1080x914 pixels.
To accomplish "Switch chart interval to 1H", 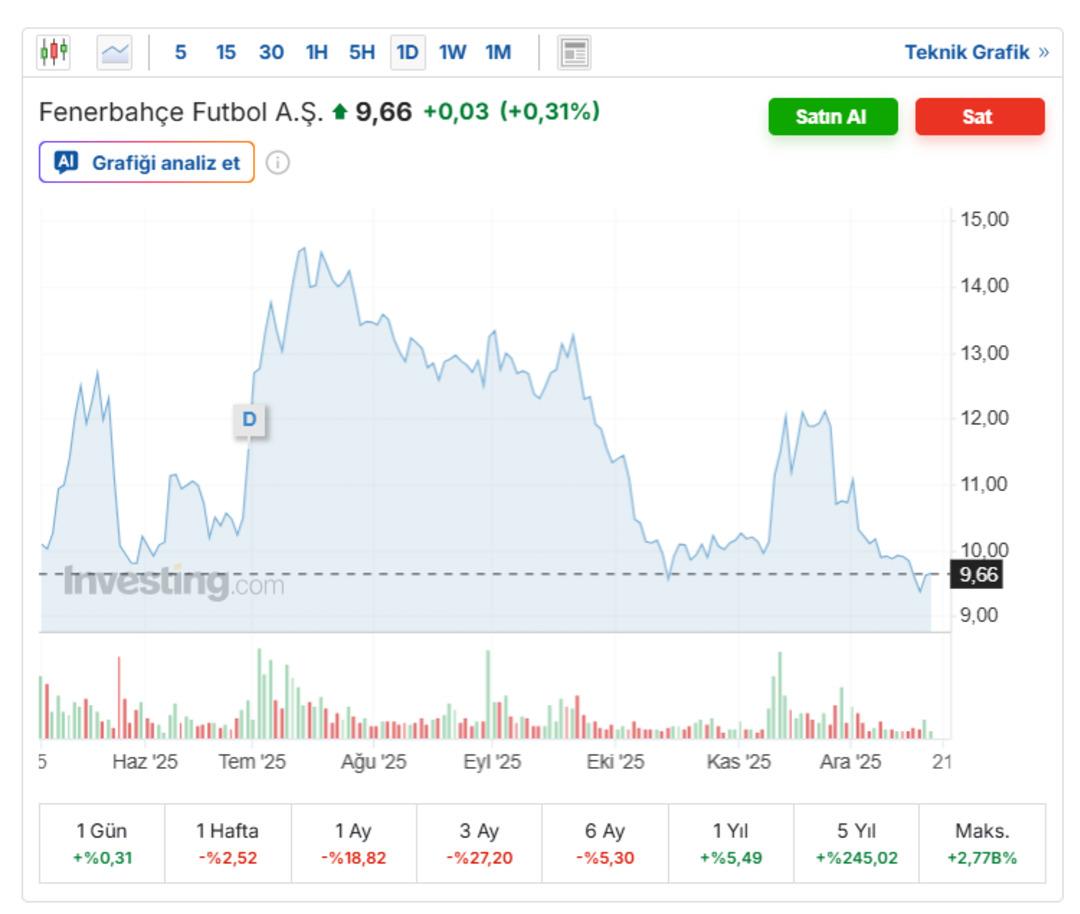I will pyautogui.click(x=316, y=52).
